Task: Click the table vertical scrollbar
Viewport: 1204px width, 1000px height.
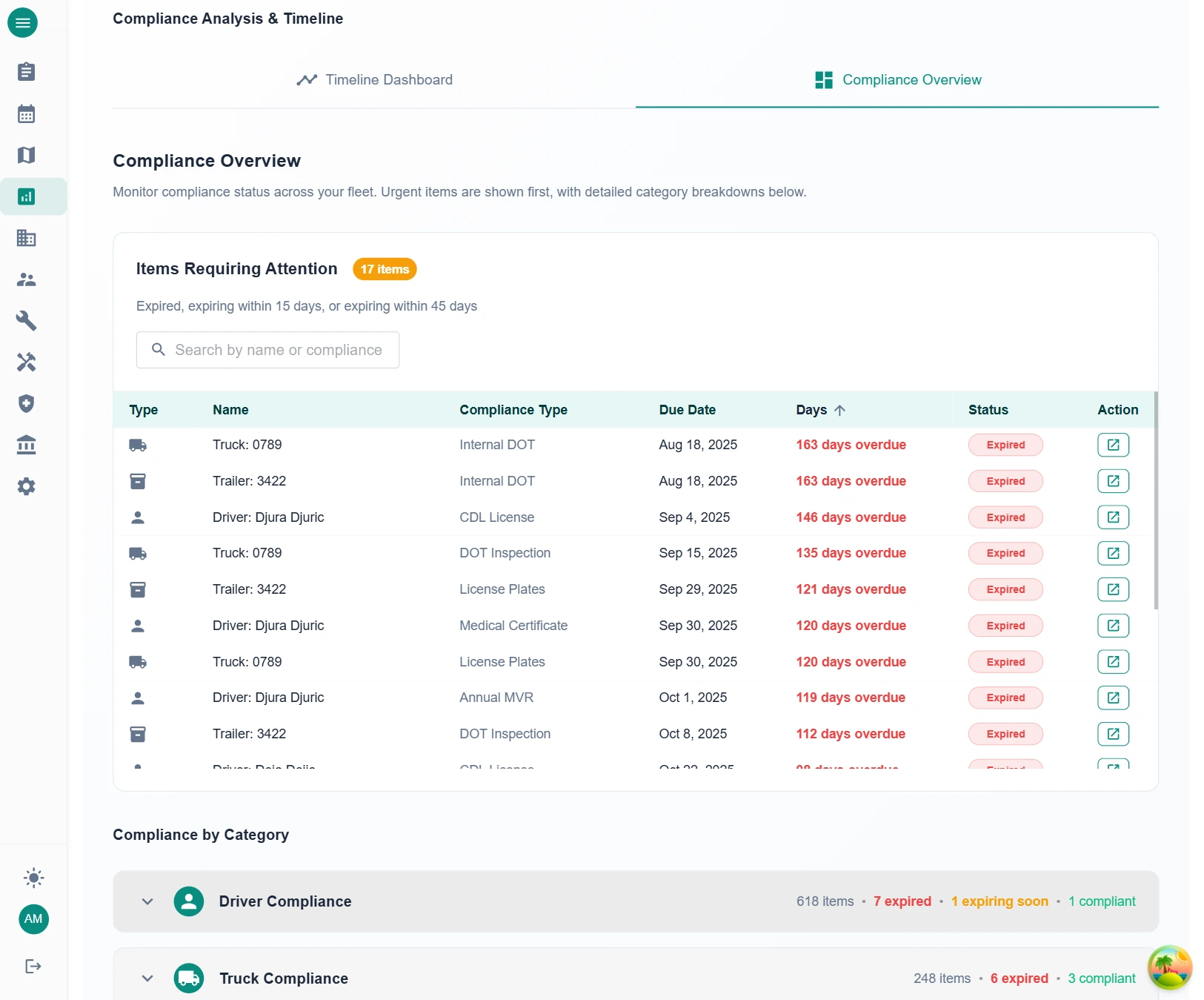Action: [x=1156, y=500]
